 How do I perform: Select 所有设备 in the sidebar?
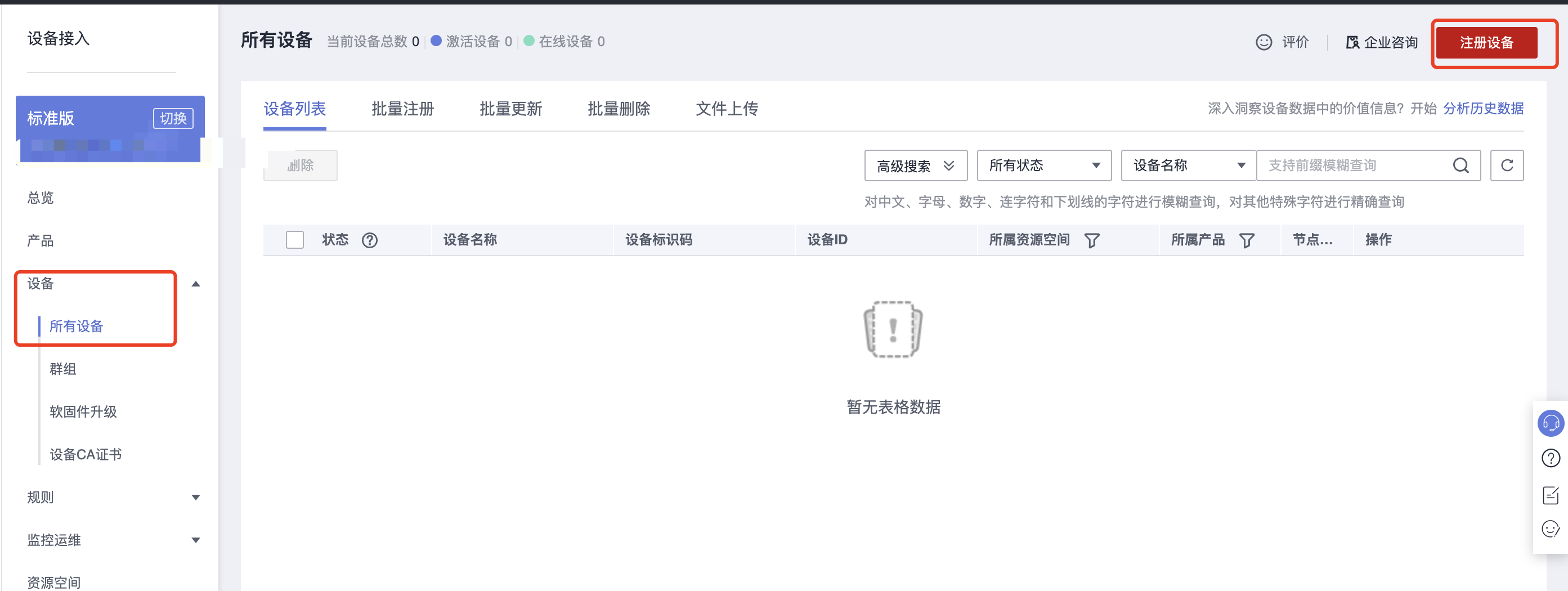[76, 326]
